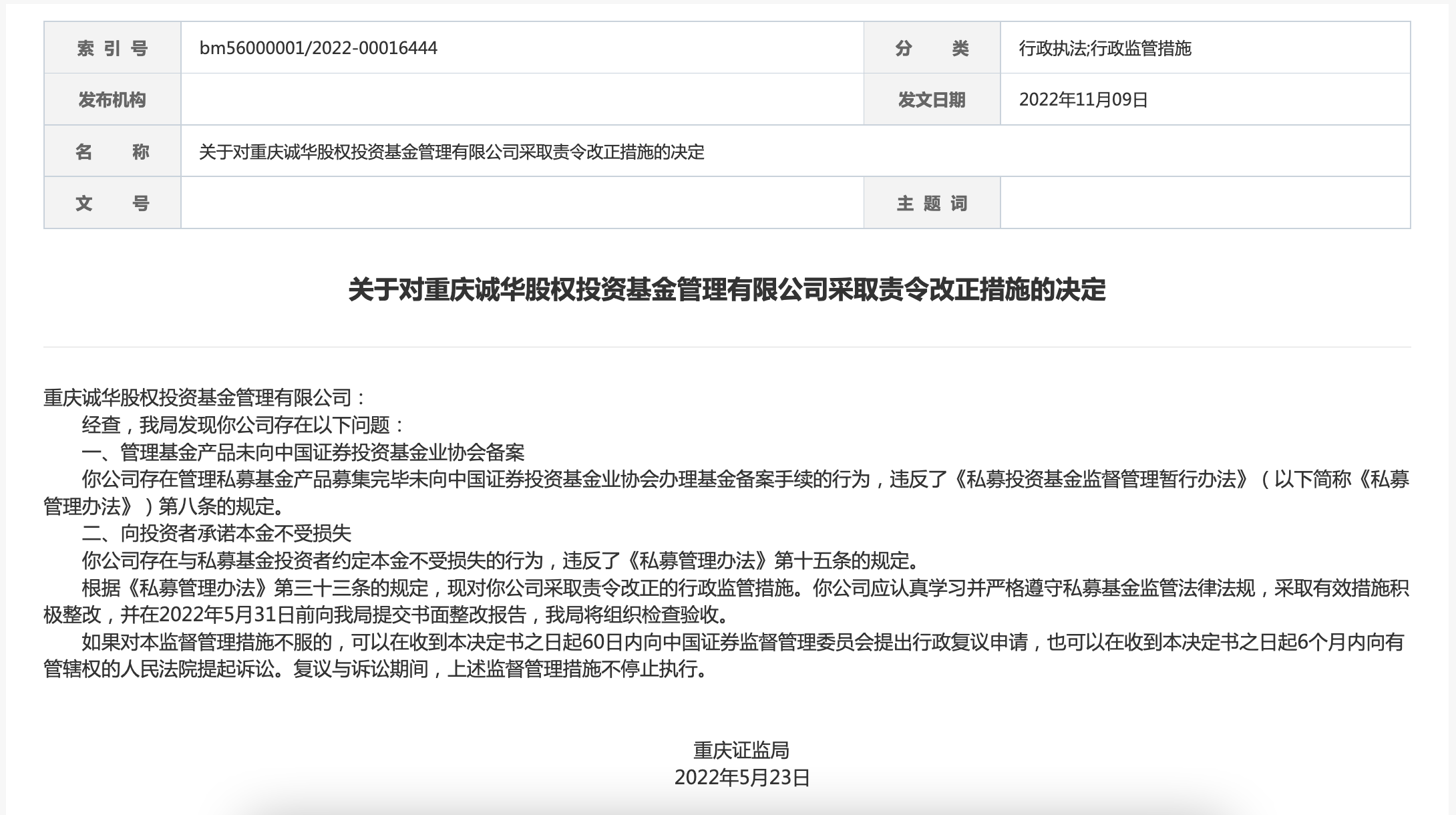
Task: Click the 发文日期 label cell
Action: 932,100
